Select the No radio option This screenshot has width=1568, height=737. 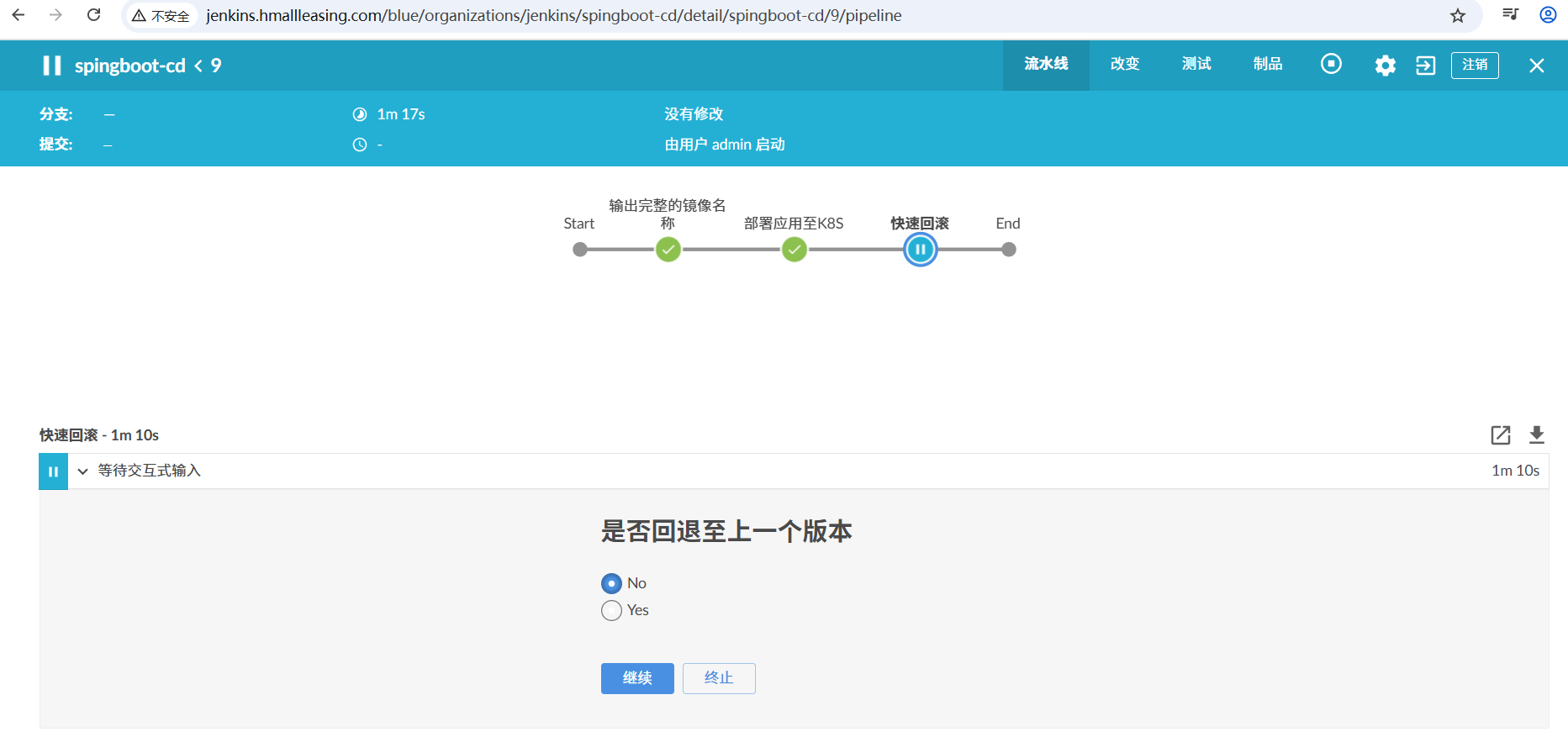(612, 583)
